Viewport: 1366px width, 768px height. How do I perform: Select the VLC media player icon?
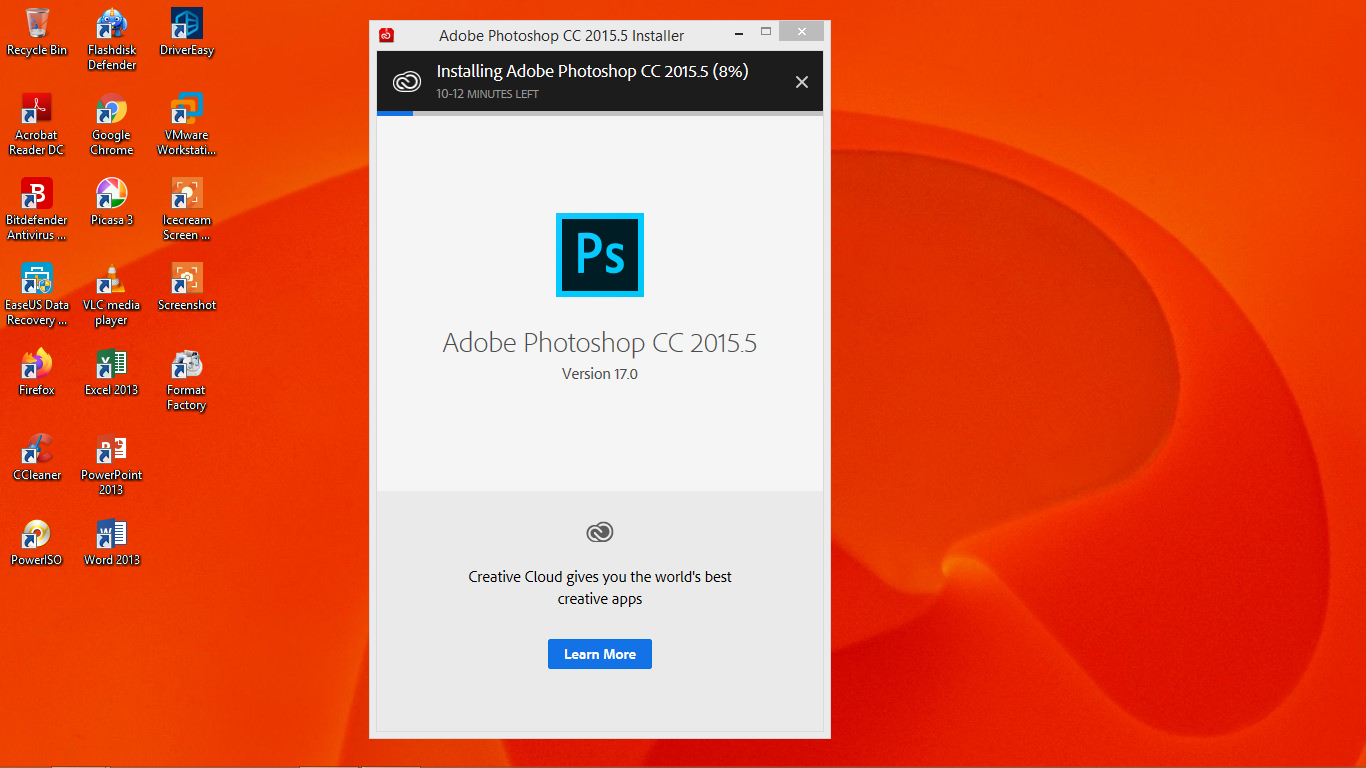112,294
